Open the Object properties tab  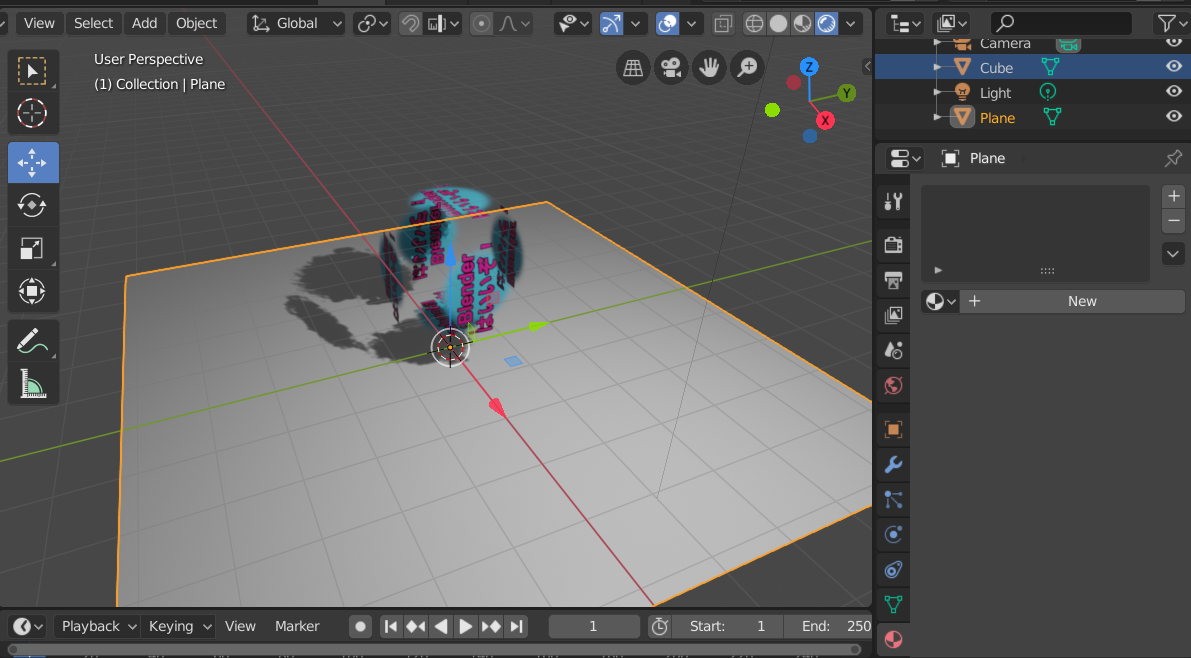click(893, 429)
